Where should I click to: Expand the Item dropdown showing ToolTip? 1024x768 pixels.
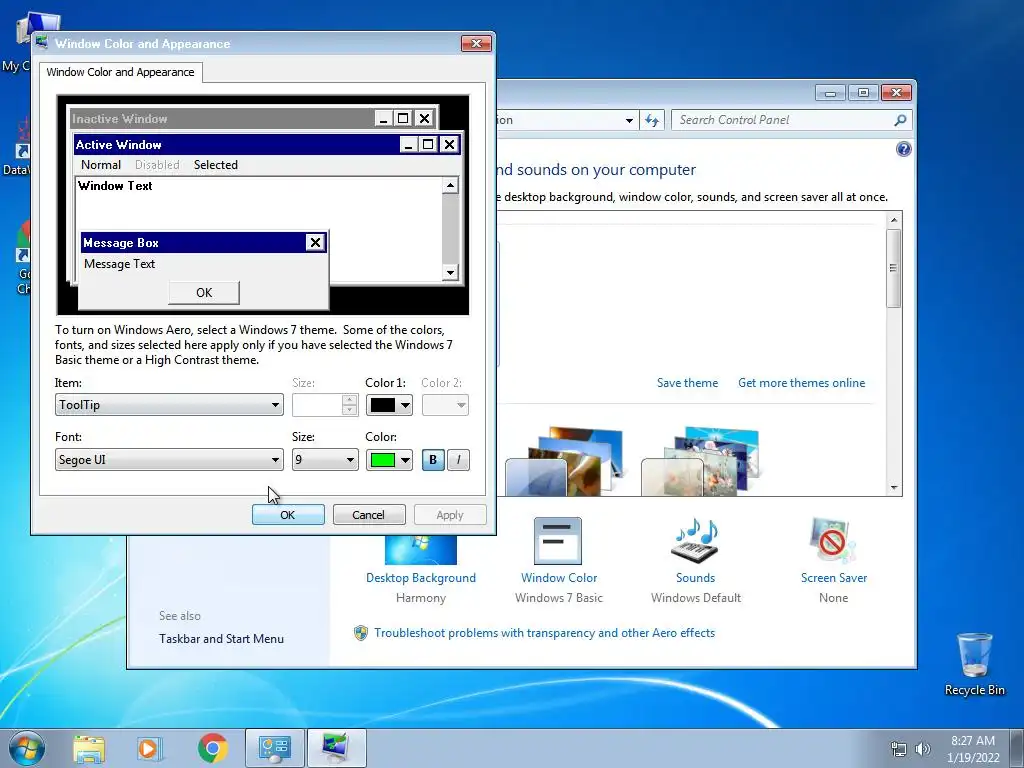point(169,405)
